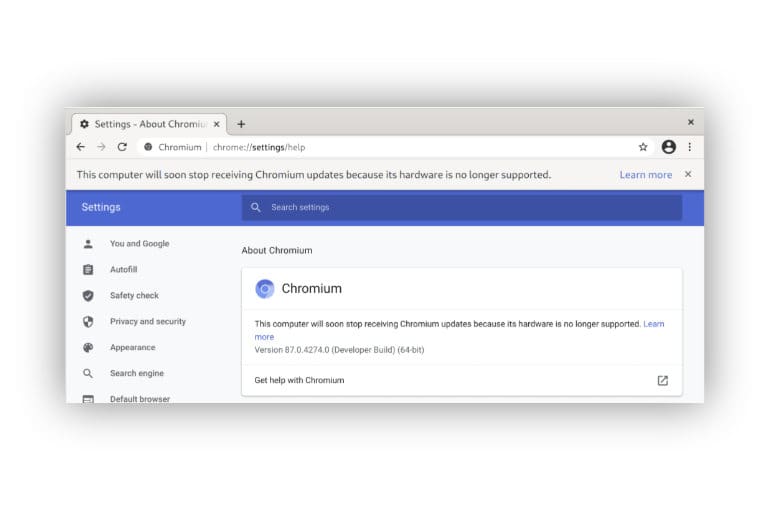Click the Version 87.0.4274.0 text

coord(339,350)
